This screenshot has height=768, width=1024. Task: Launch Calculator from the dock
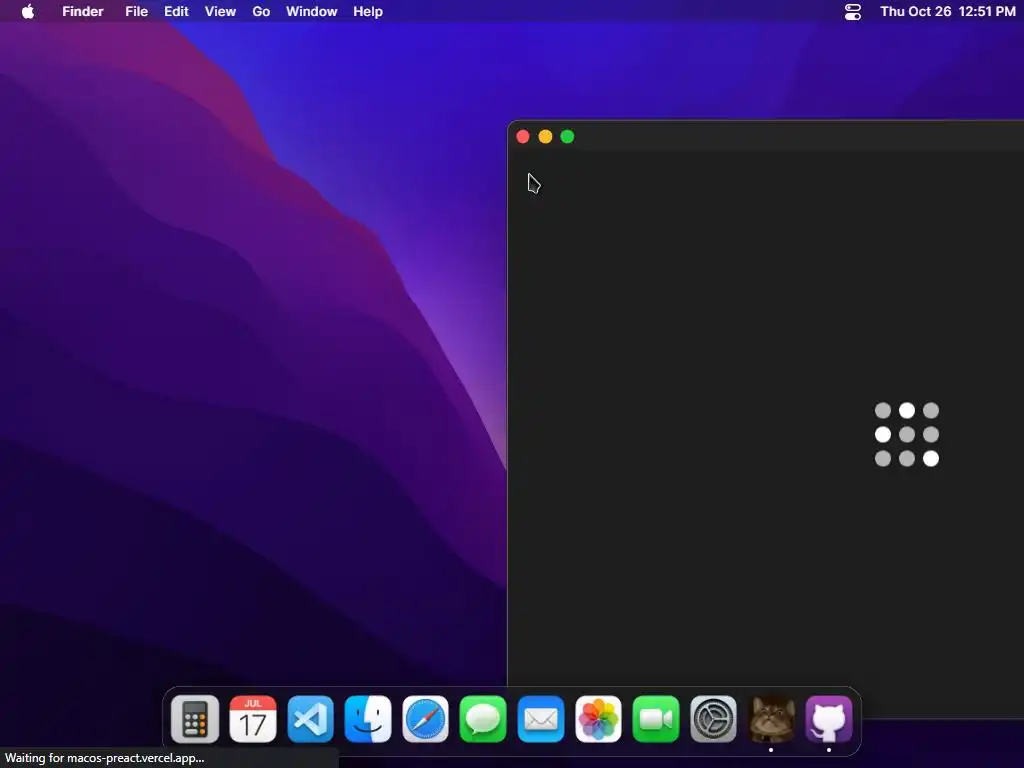(195, 719)
